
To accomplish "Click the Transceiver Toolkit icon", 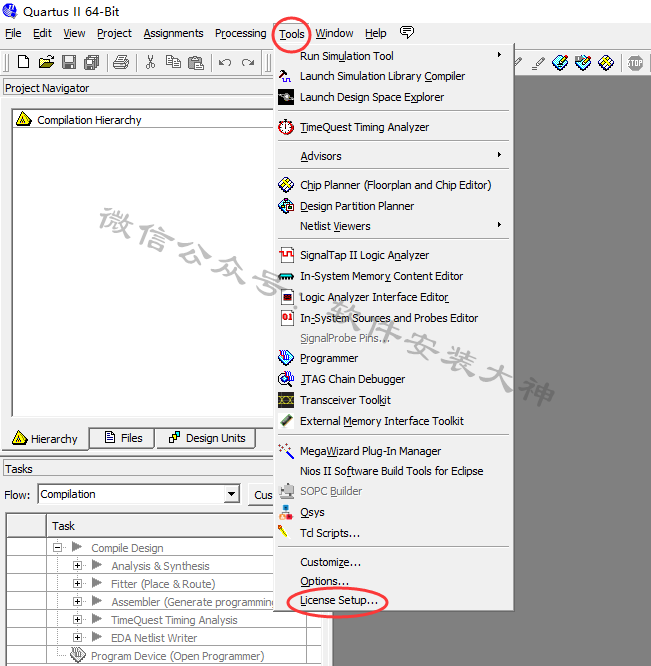I will click(286, 400).
